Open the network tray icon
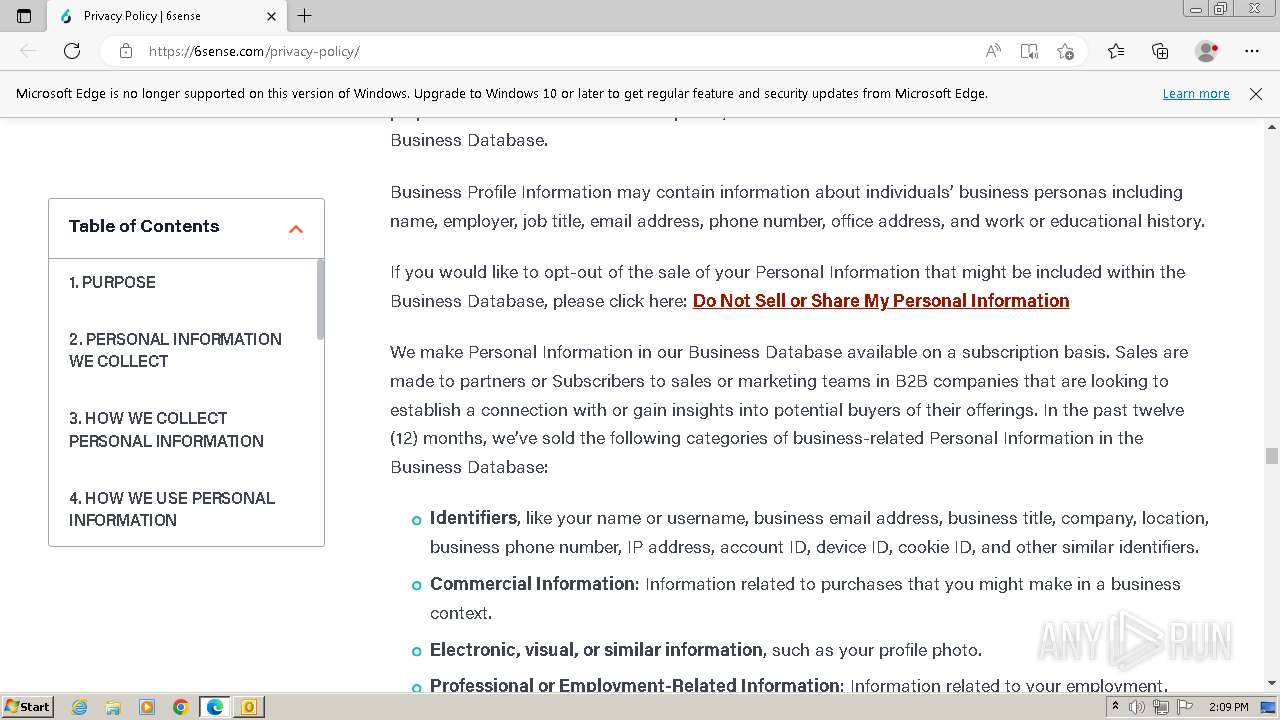This screenshot has height=720, width=1280. point(1160,707)
